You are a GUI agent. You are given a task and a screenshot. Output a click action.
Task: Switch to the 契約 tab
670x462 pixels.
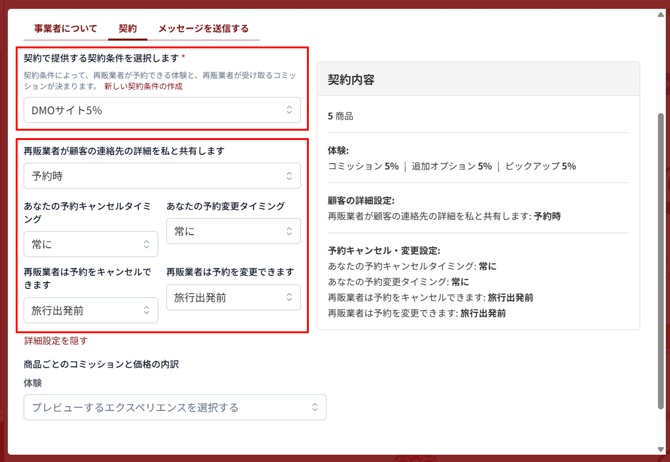pos(127,29)
